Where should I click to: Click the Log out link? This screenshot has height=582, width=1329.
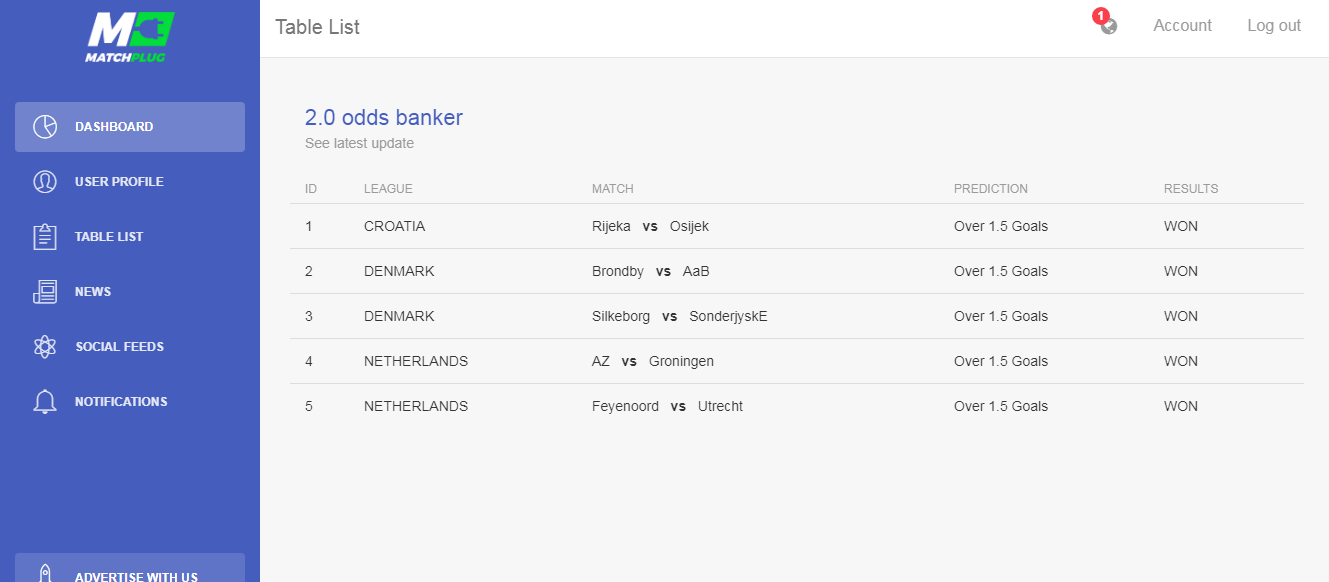point(1274,26)
